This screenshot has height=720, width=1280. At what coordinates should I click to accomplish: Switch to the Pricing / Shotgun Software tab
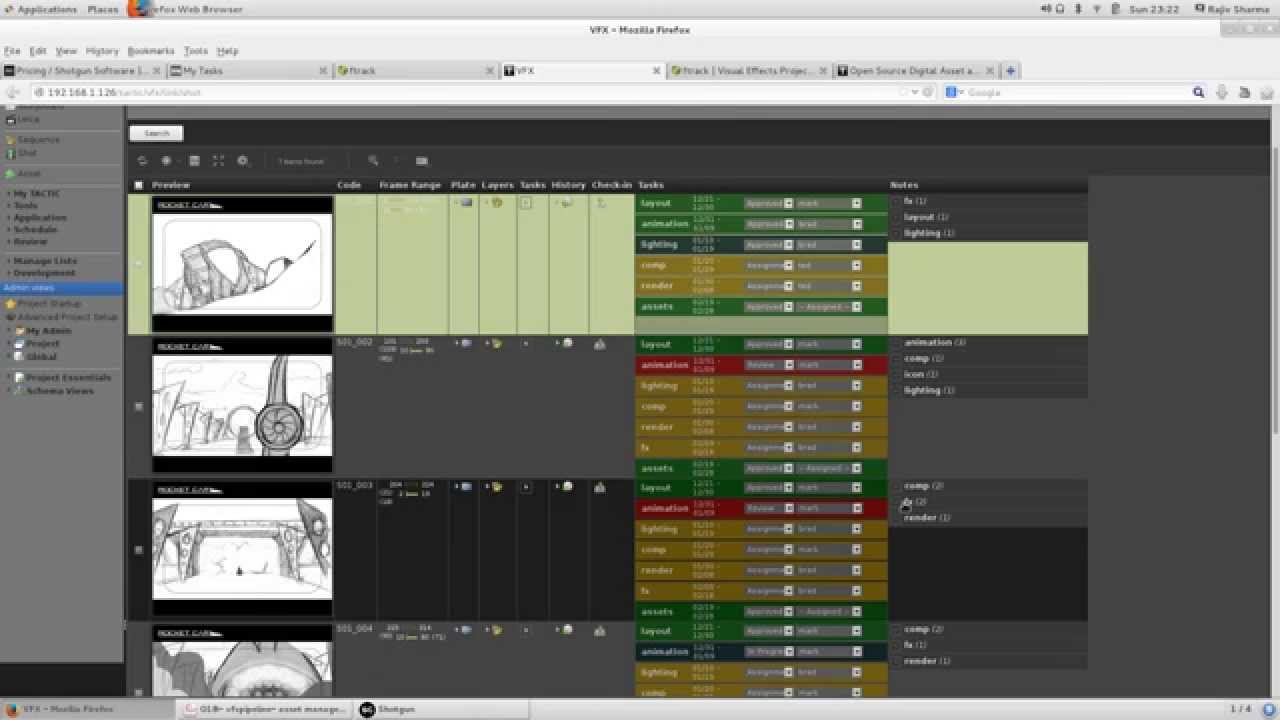click(x=83, y=71)
